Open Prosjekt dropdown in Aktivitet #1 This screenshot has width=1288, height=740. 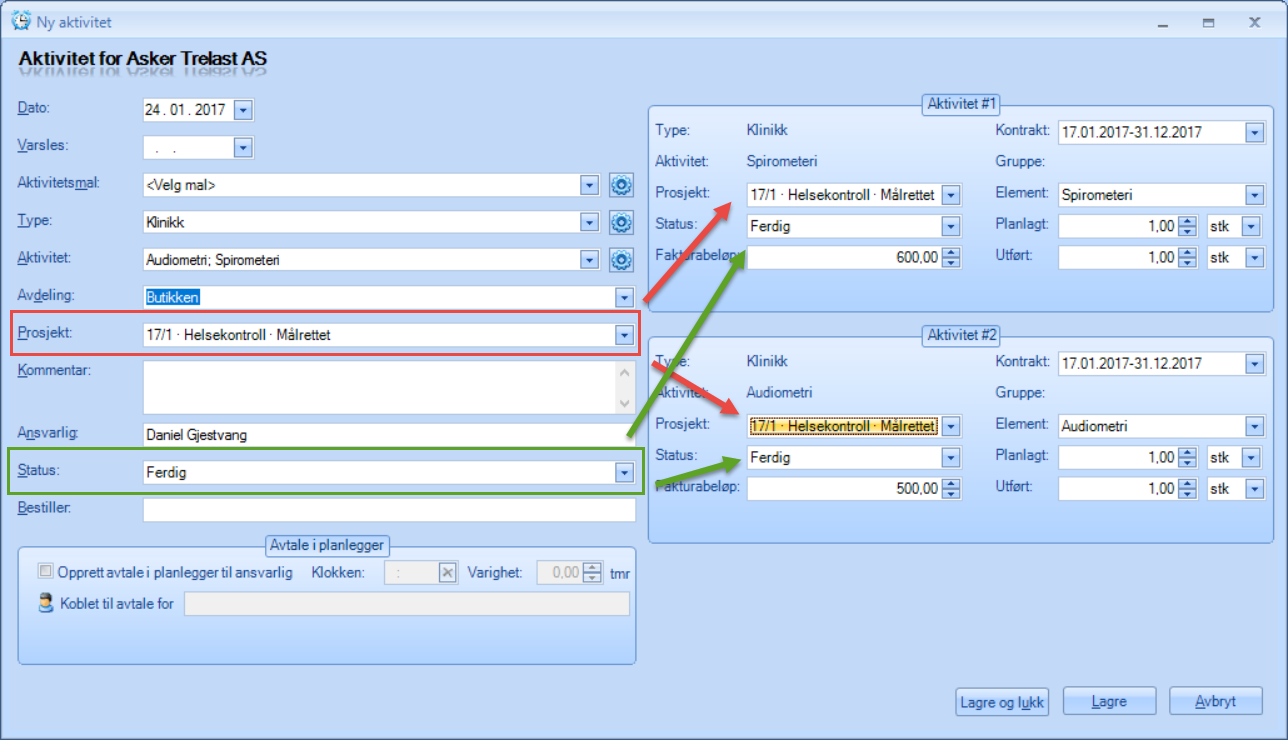coord(951,195)
